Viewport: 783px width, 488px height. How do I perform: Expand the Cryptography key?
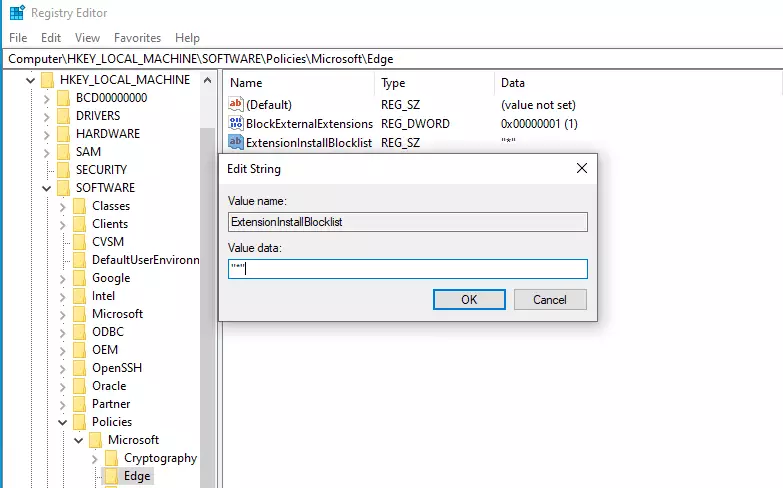click(x=94, y=459)
